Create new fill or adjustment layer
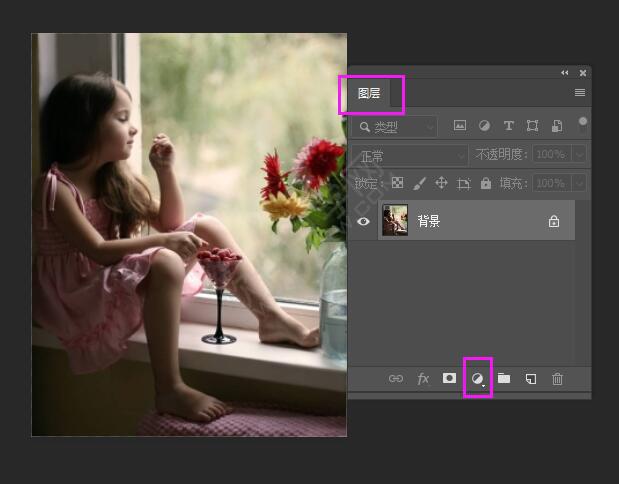Image resolution: width=619 pixels, height=484 pixels. pos(478,379)
